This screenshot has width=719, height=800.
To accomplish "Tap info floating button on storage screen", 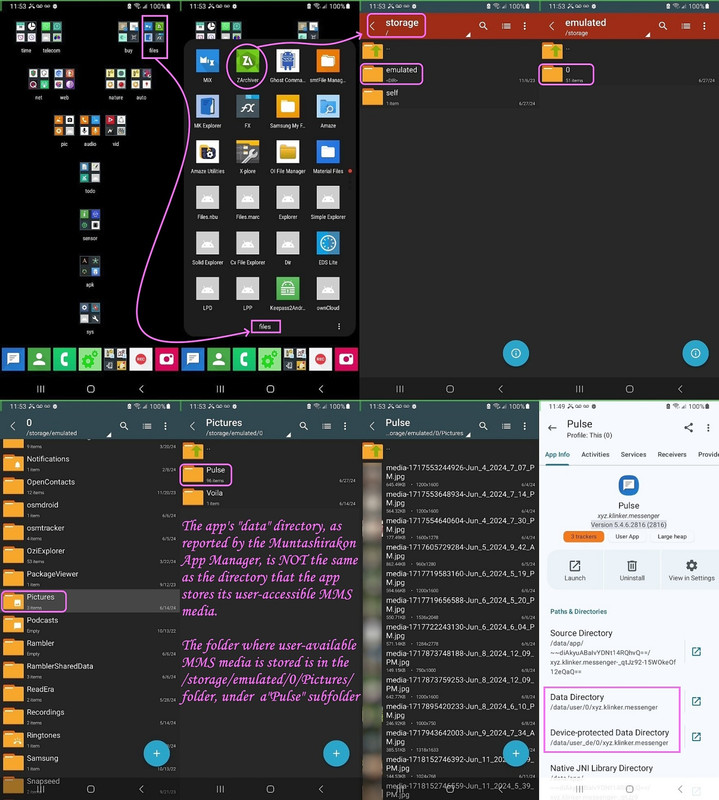I will (x=515, y=353).
